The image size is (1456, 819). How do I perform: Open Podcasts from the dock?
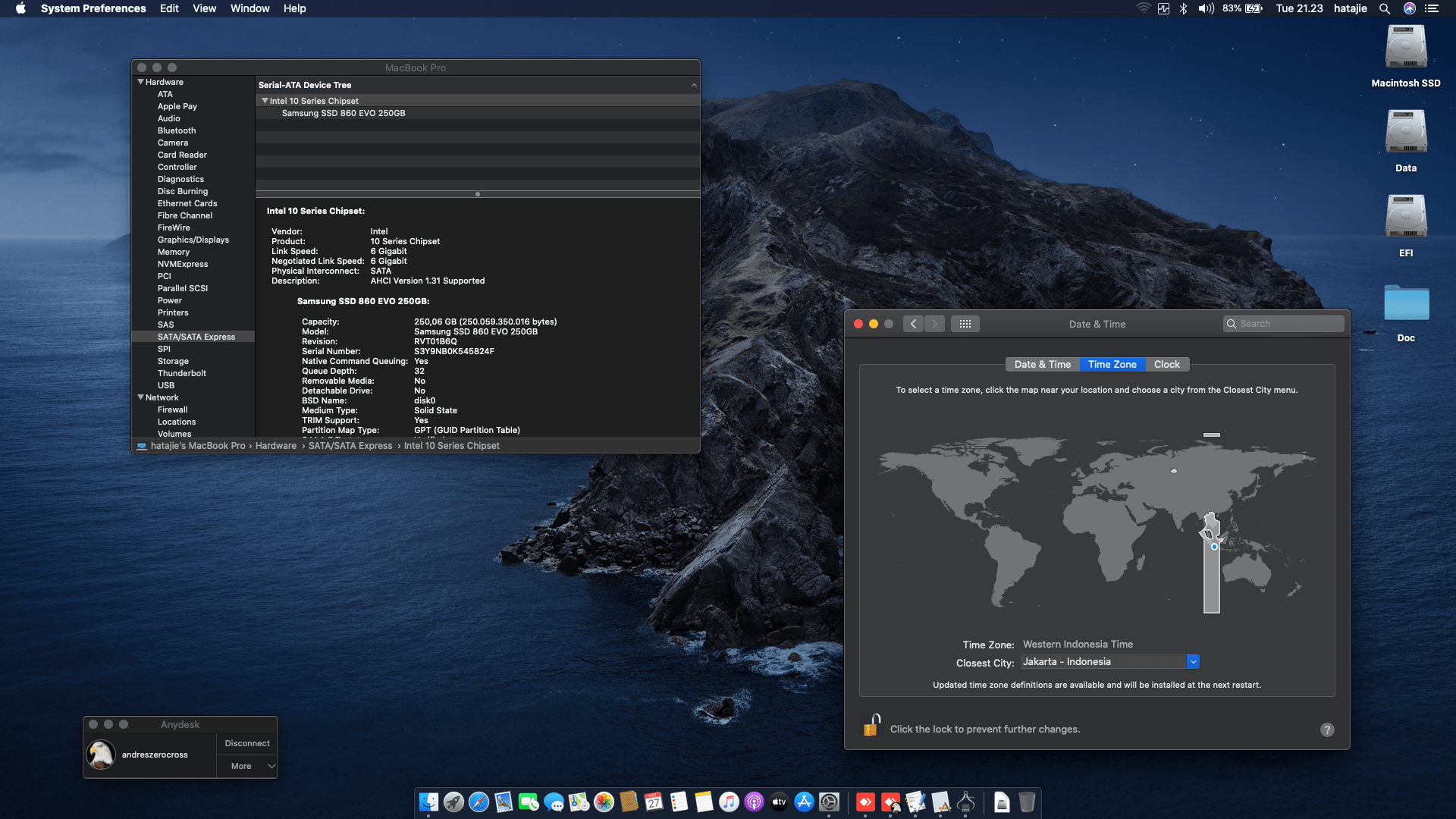pos(754,802)
